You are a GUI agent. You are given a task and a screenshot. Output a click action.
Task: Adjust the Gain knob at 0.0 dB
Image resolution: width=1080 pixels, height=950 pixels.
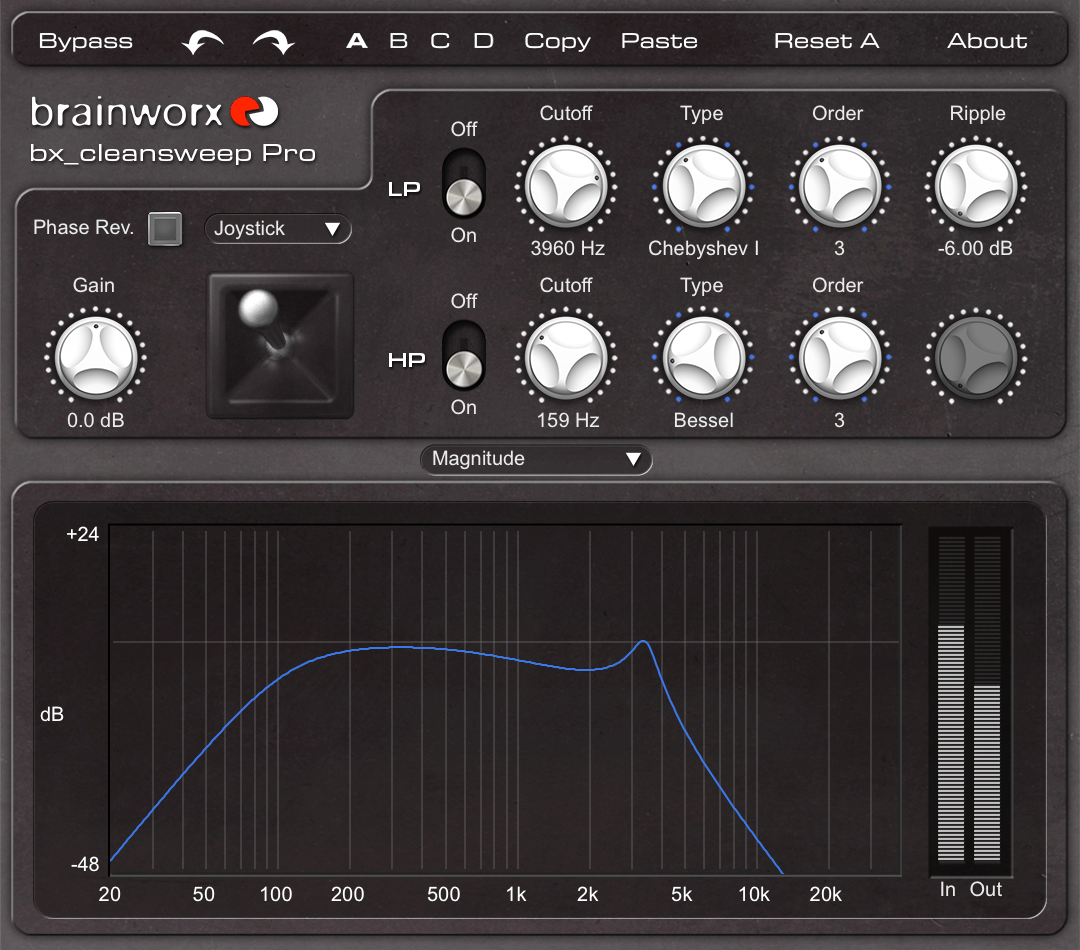[97, 357]
